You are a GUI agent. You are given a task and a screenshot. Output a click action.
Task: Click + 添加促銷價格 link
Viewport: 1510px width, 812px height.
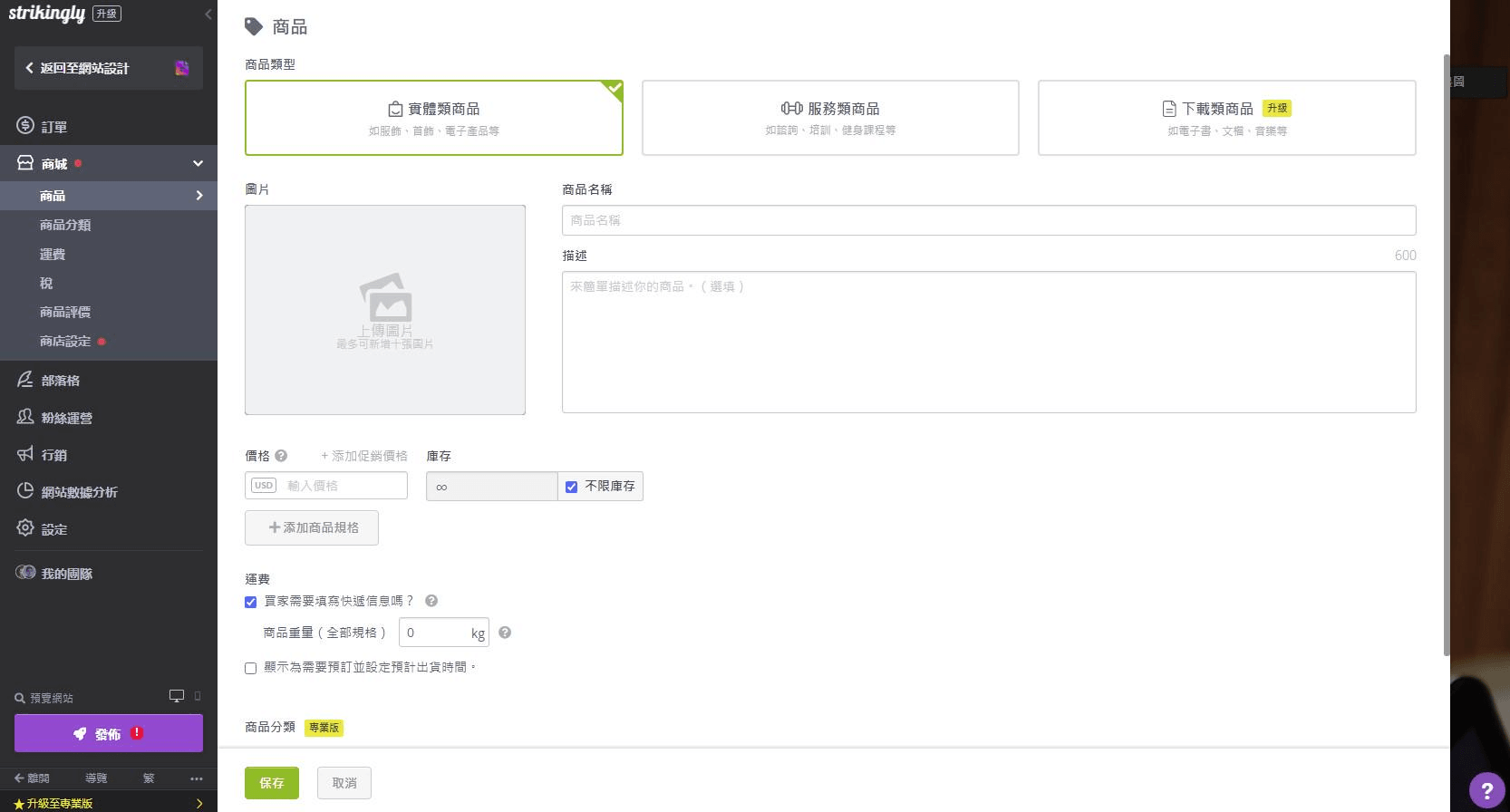(364, 456)
